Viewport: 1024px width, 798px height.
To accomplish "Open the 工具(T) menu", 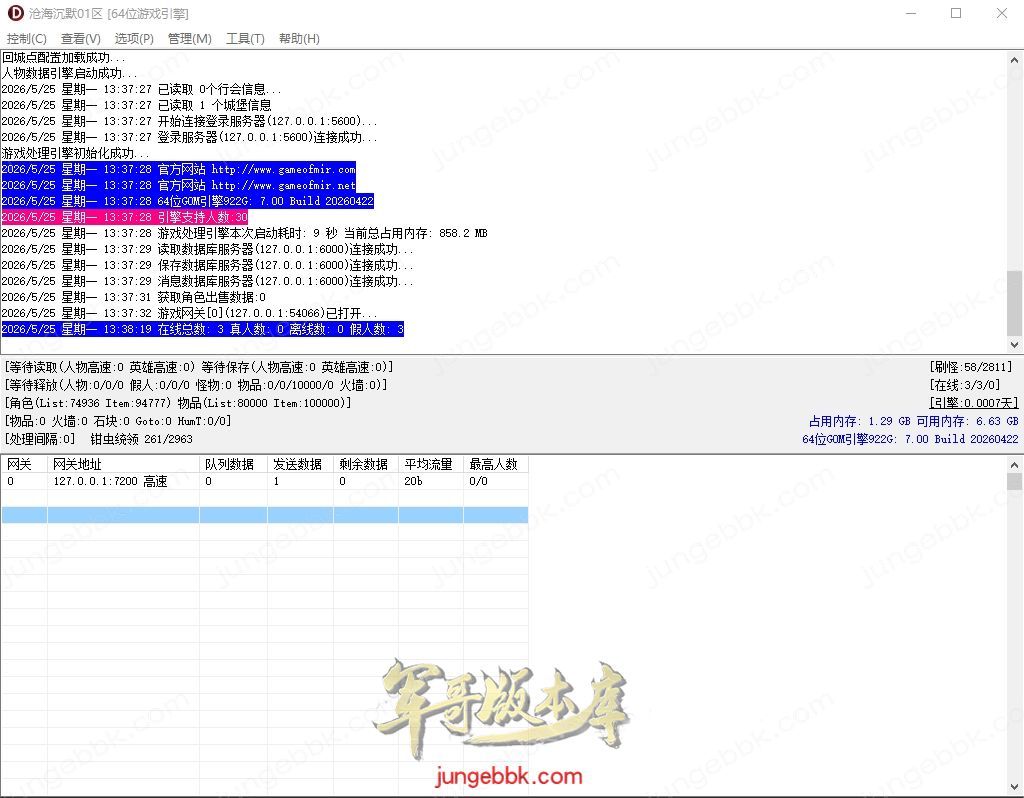I will [x=245, y=39].
